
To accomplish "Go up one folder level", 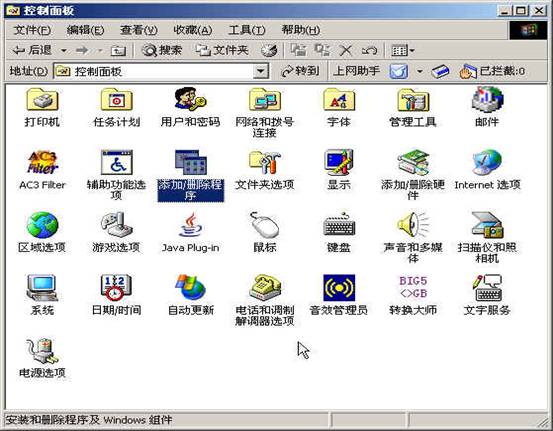I will point(118,51).
